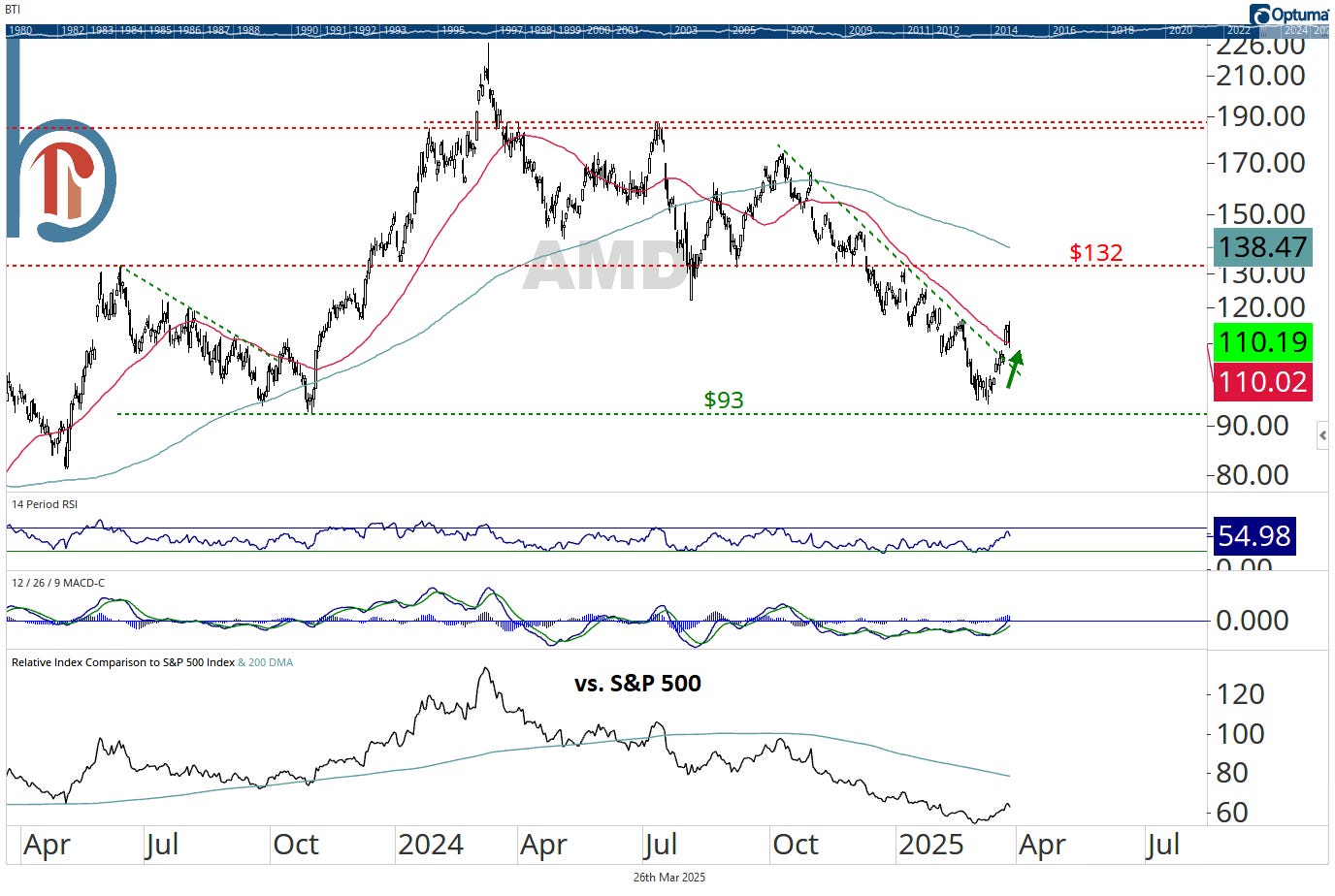Screen dimensions: 1335x896
Task: Jump to 2018 on the overview timeline
Action: [x=1122, y=30]
